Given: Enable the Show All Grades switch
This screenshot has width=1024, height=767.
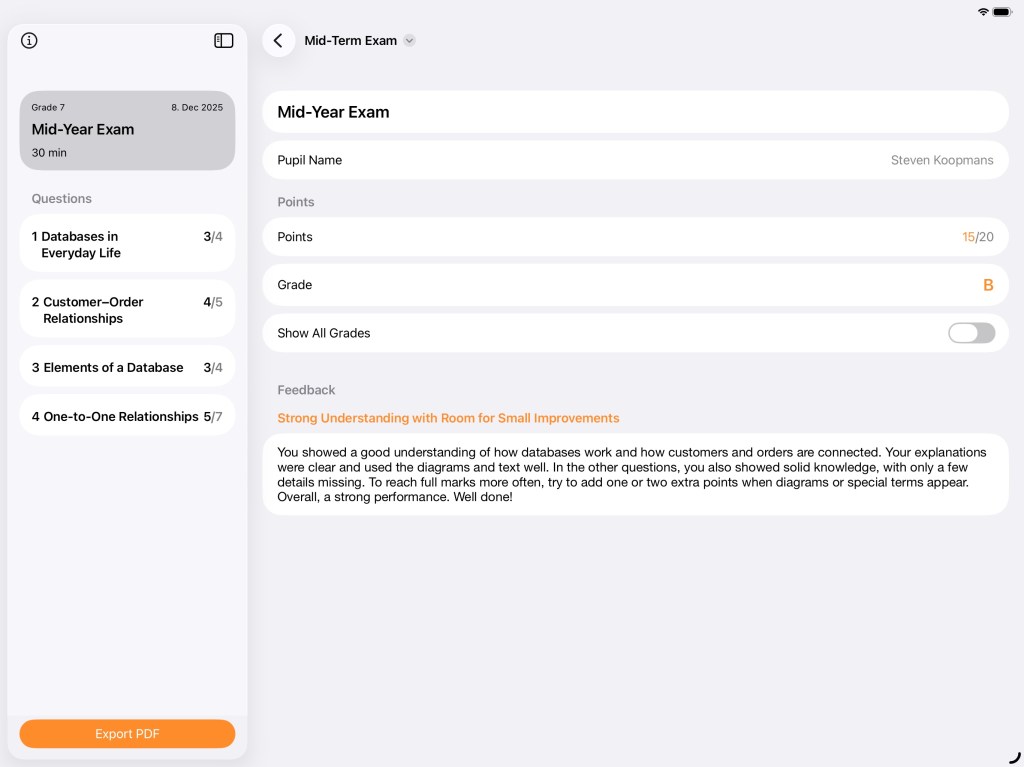Looking at the screenshot, I should coord(971,333).
